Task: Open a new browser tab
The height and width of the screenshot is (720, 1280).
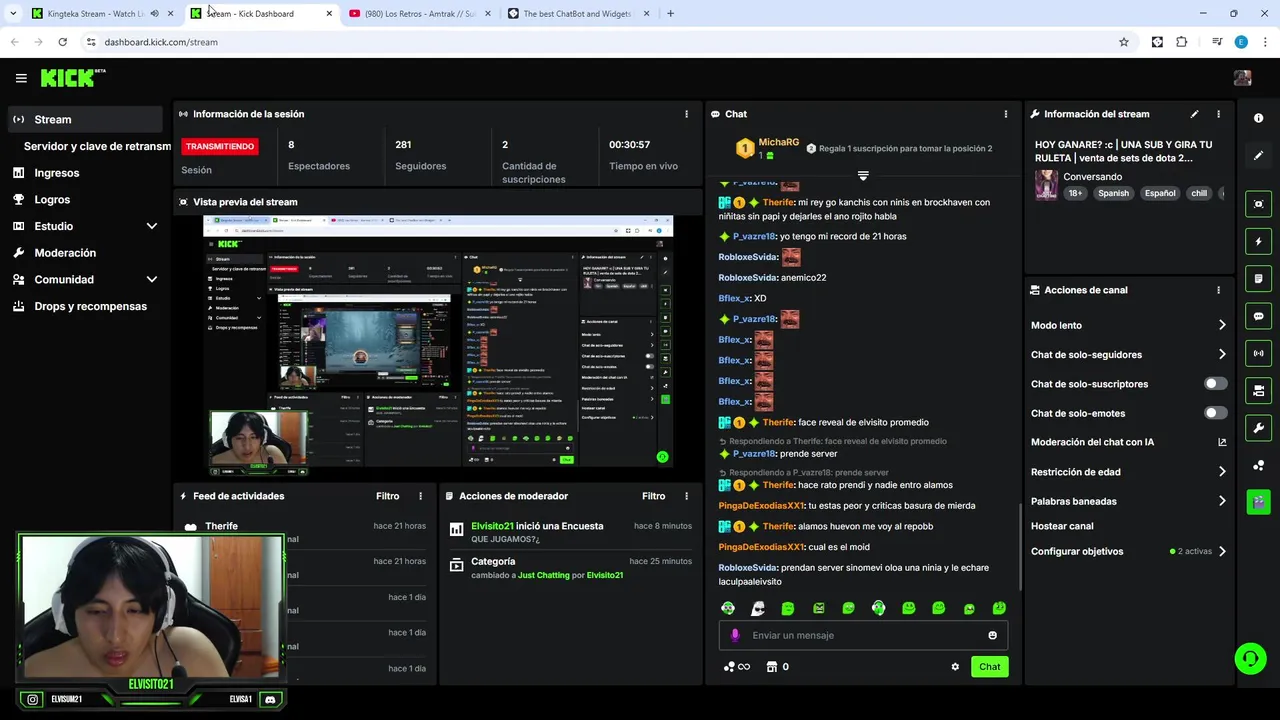Action: click(x=670, y=14)
